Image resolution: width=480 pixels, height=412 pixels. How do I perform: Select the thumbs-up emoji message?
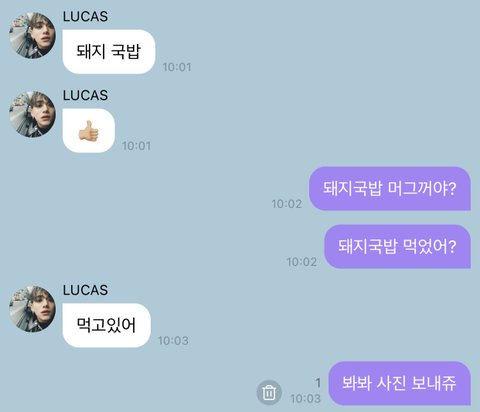coord(89,131)
